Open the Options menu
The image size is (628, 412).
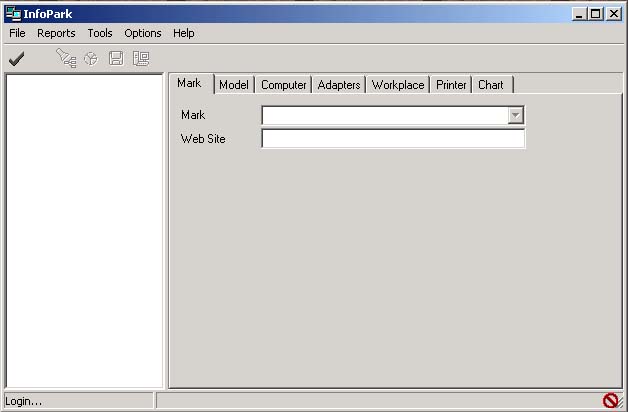coord(143,33)
